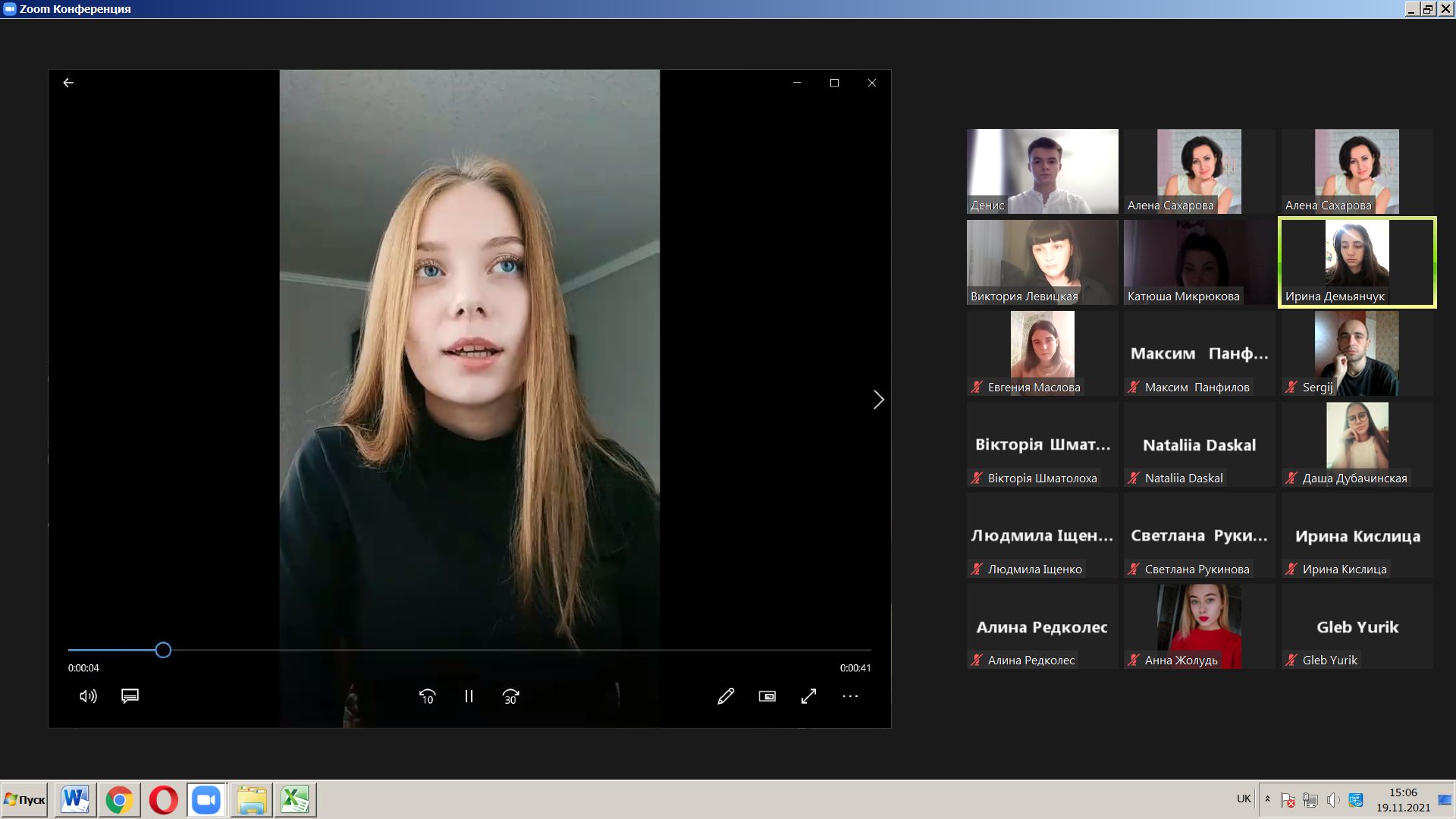Pause the video playback
The image size is (1456, 819).
[x=469, y=696]
